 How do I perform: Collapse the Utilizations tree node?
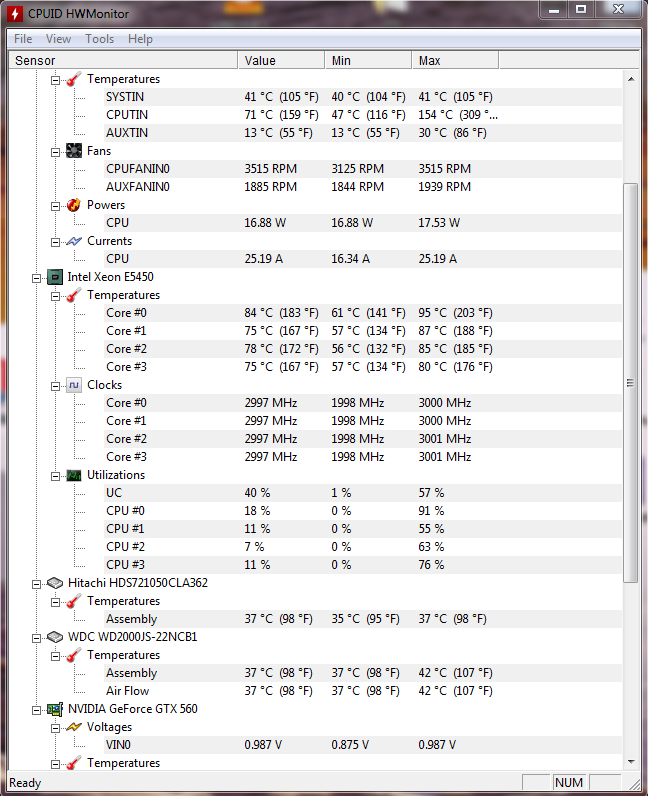pyautogui.click(x=56, y=475)
